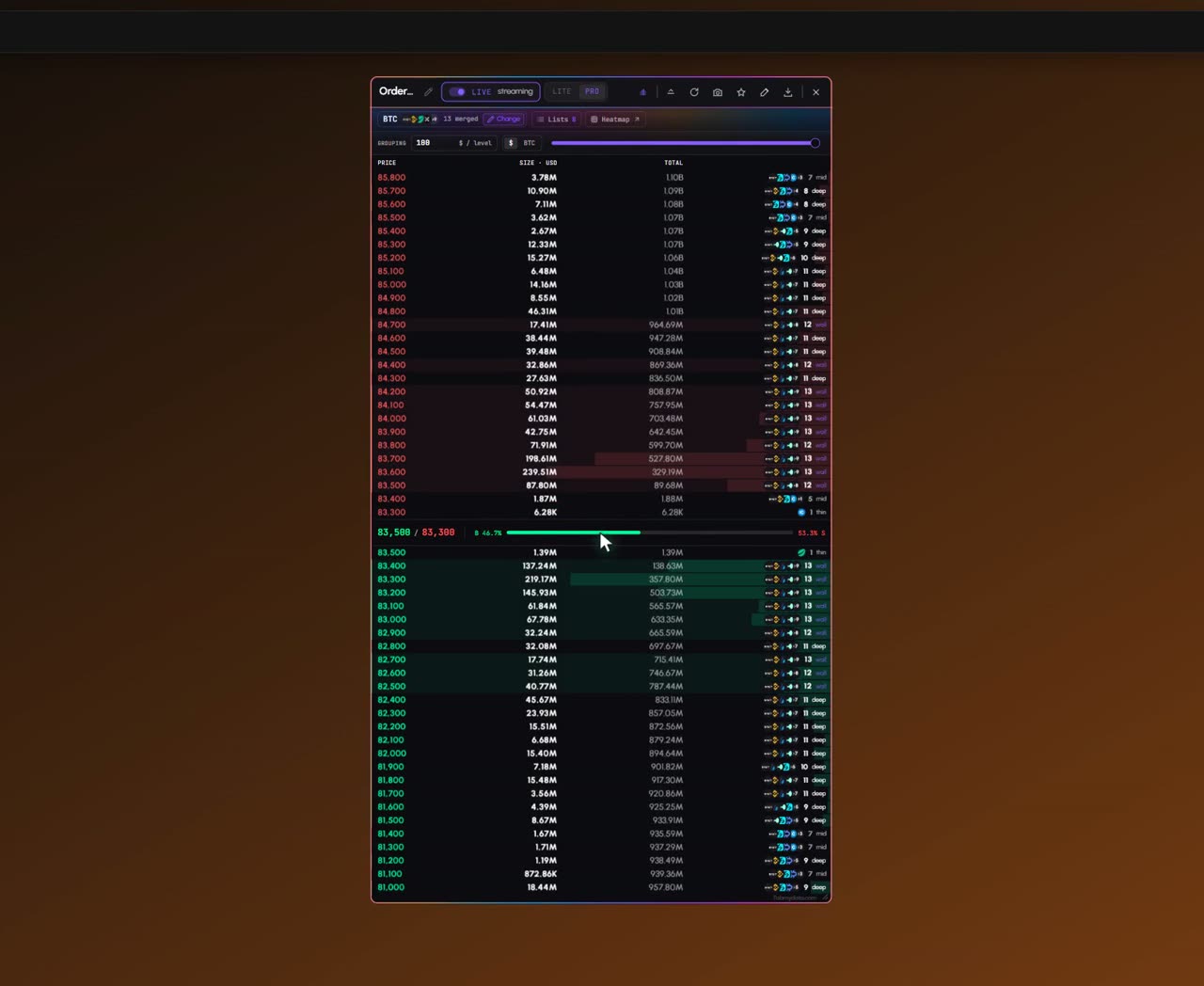The image size is (1204, 986).
Task: Click the exchange icons in 81,000 row
Action: (x=783, y=887)
